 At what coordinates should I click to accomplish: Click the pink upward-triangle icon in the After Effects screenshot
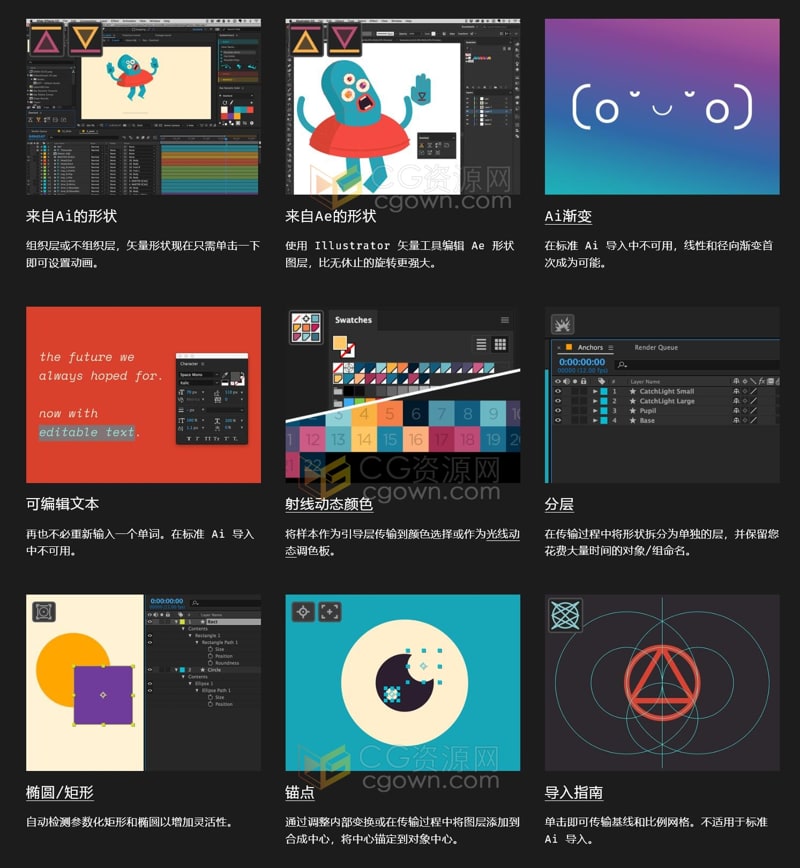(x=47, y=40)
